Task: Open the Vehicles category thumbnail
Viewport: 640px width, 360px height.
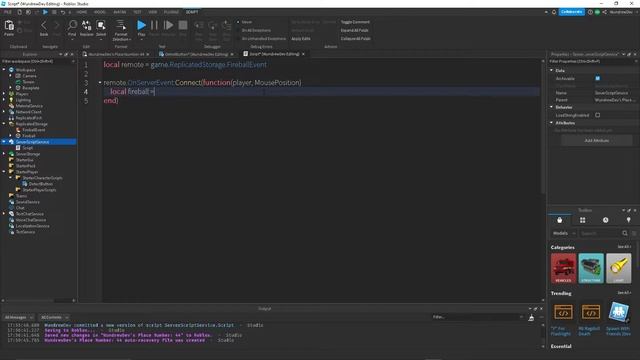Action: (563, 268)
